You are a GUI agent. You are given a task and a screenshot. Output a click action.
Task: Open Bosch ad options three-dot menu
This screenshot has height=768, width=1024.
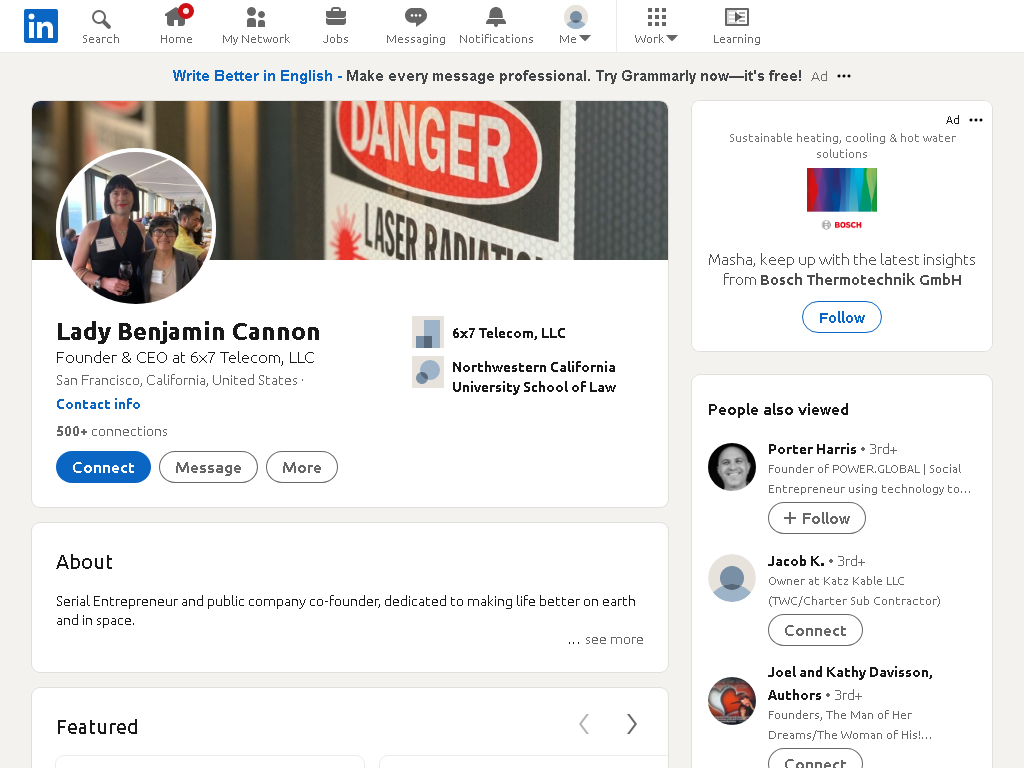pos(976,120)
